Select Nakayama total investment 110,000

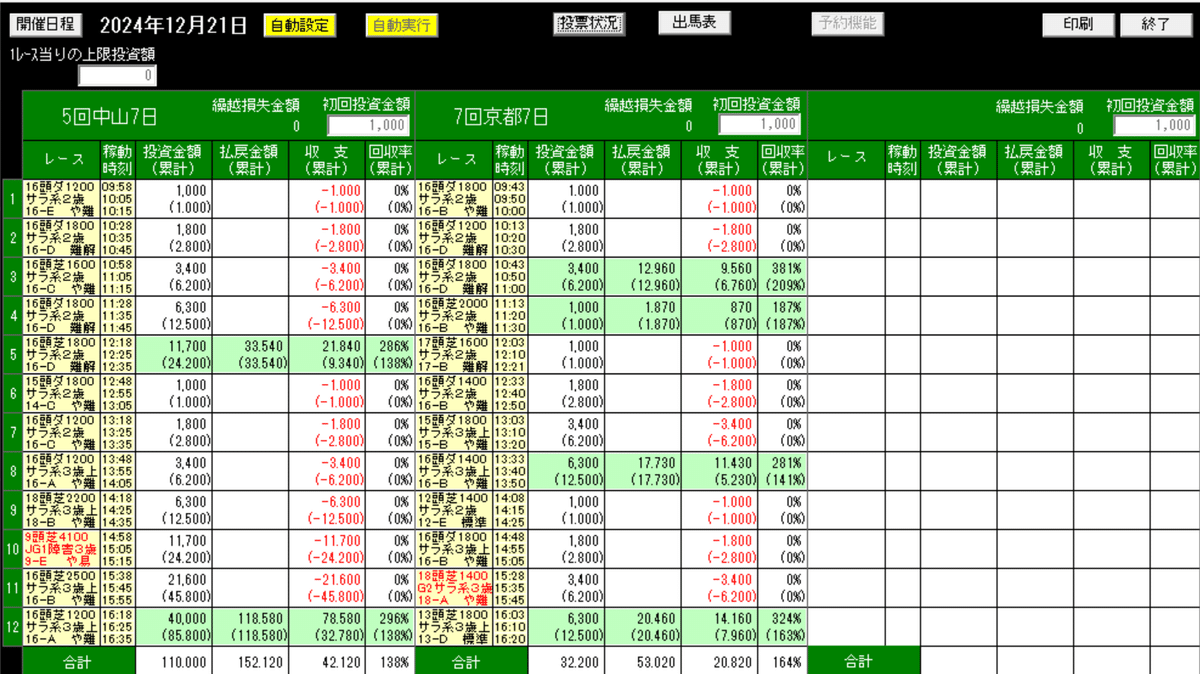174,661
